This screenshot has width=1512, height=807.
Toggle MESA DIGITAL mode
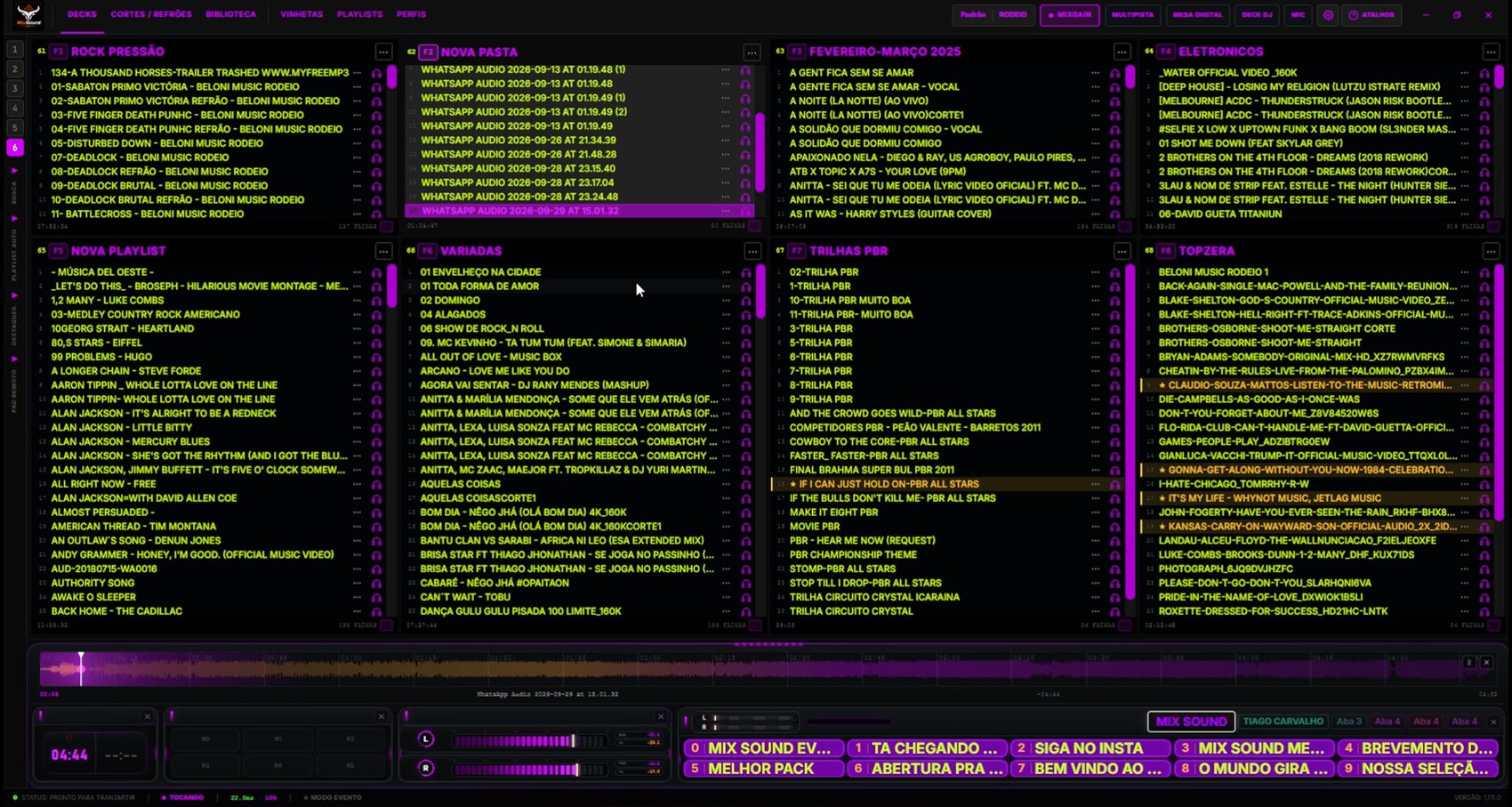click(x=1197, y=15)
